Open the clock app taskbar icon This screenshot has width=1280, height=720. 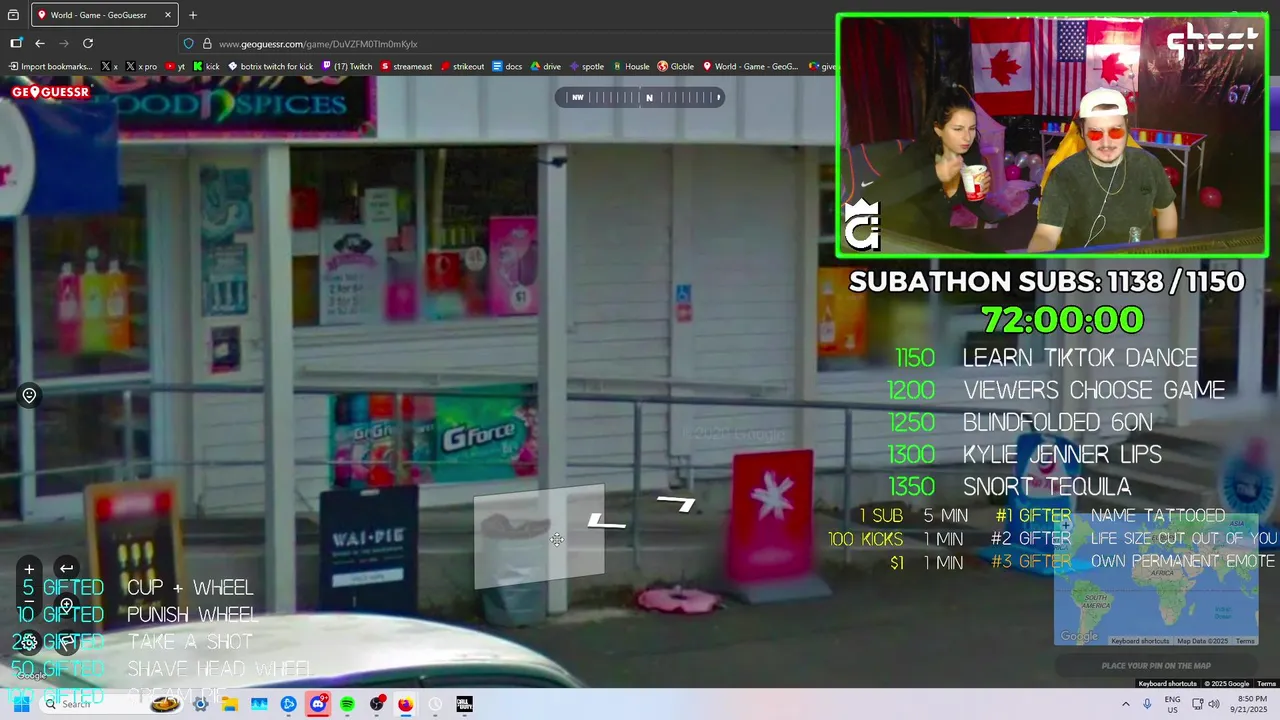coord(435,704)
